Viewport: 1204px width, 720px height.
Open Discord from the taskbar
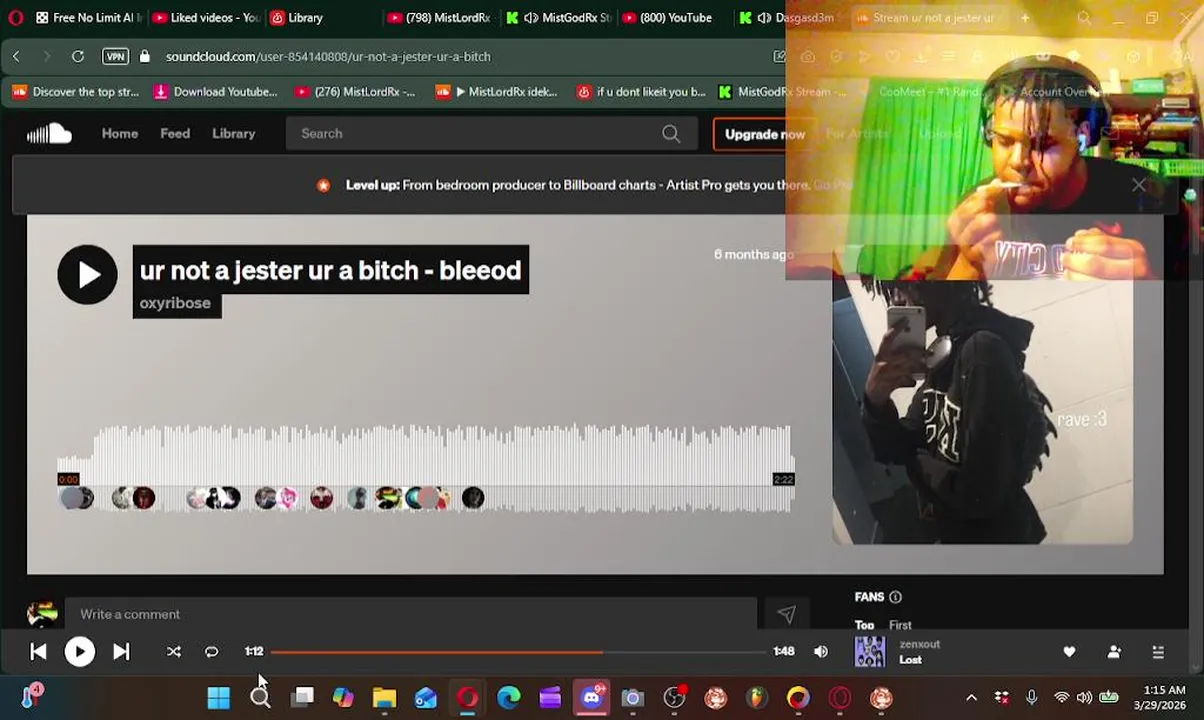[x=592, y=697]
